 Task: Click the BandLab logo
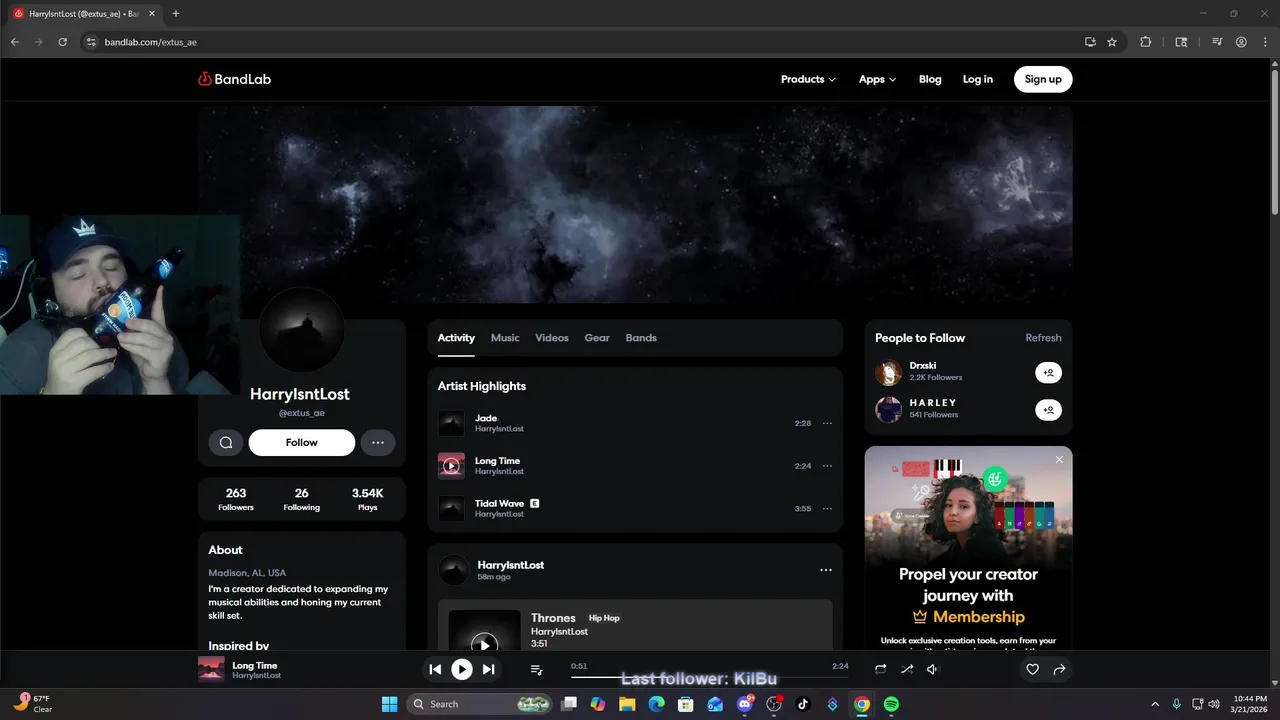coord(234,79)
